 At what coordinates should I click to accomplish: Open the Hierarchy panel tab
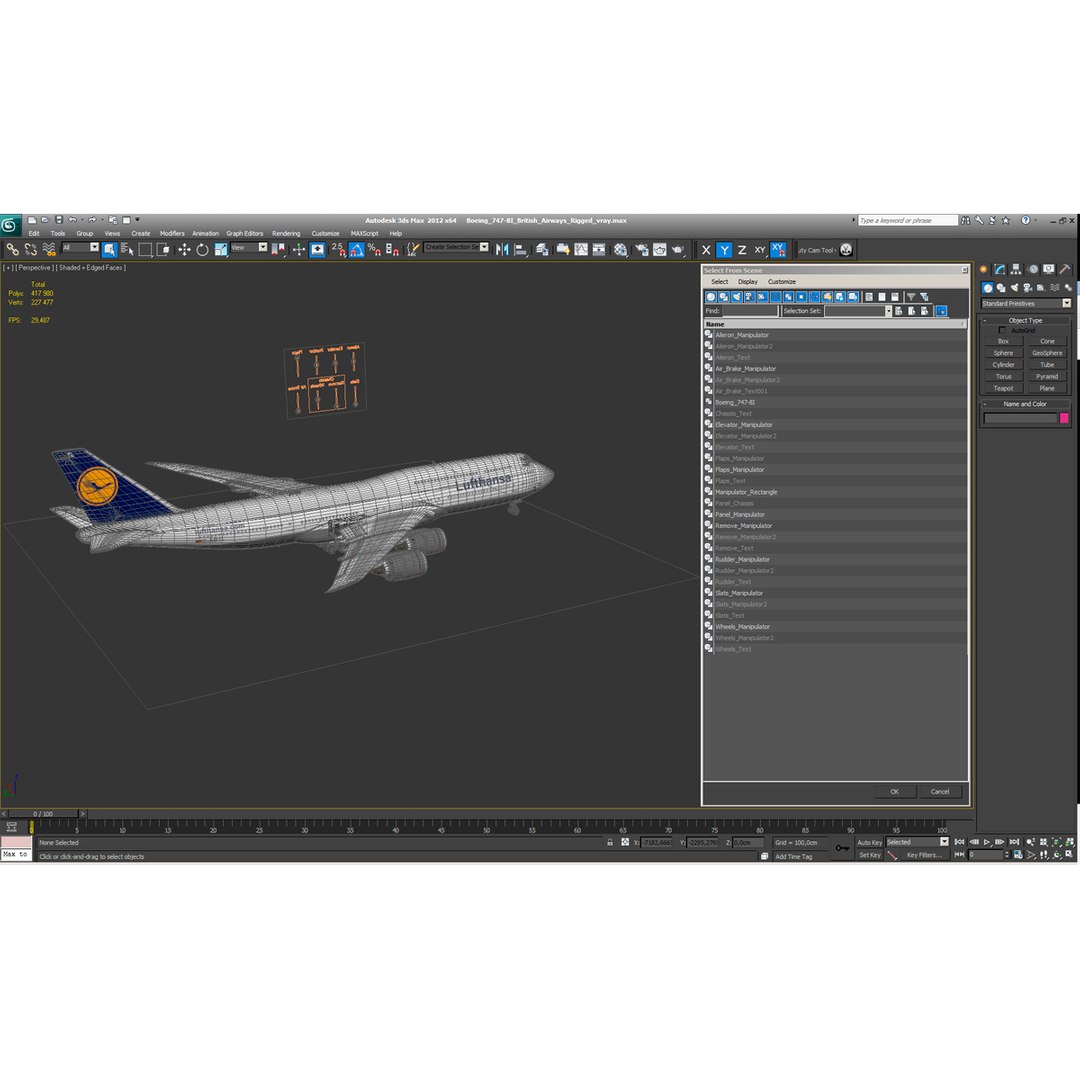pyautogui.click(x=1016, y=269)
